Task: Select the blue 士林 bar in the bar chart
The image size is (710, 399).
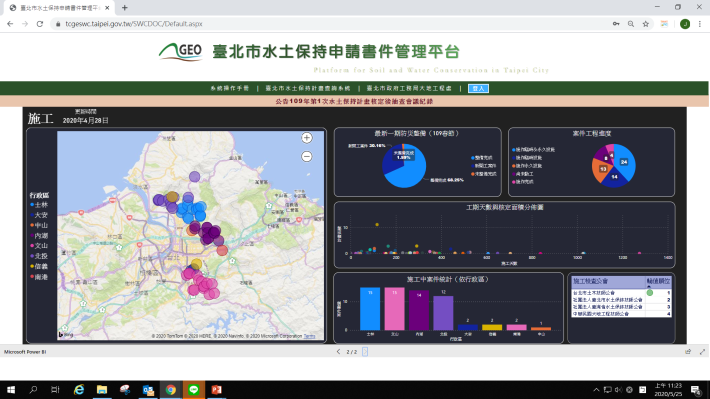Action: tap(370, 309)
